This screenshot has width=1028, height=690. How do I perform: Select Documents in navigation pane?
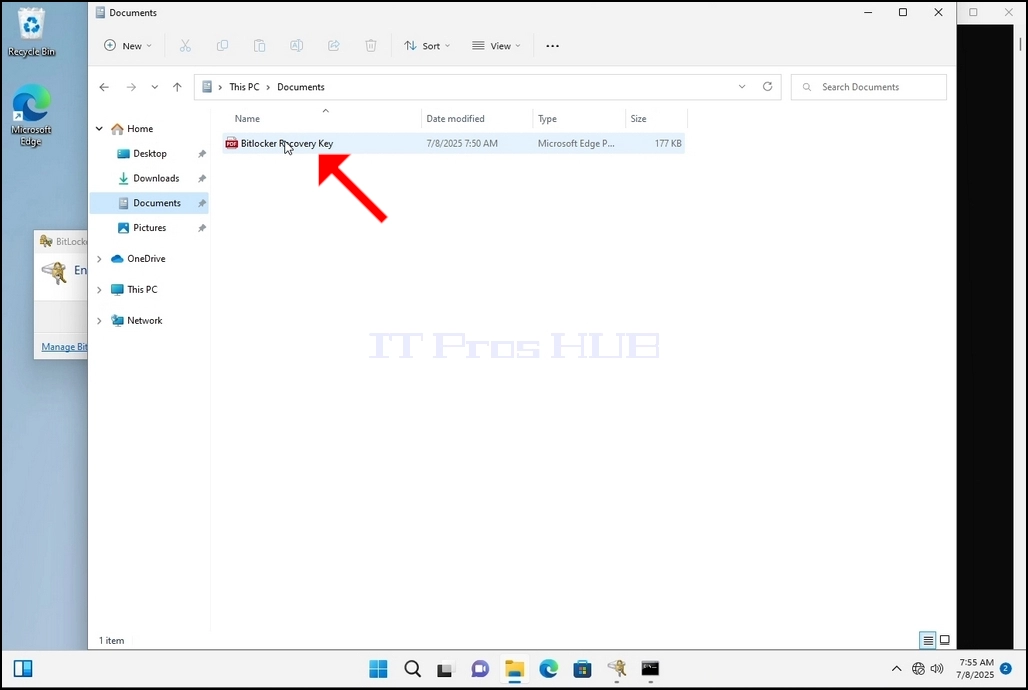coord(149,203)
